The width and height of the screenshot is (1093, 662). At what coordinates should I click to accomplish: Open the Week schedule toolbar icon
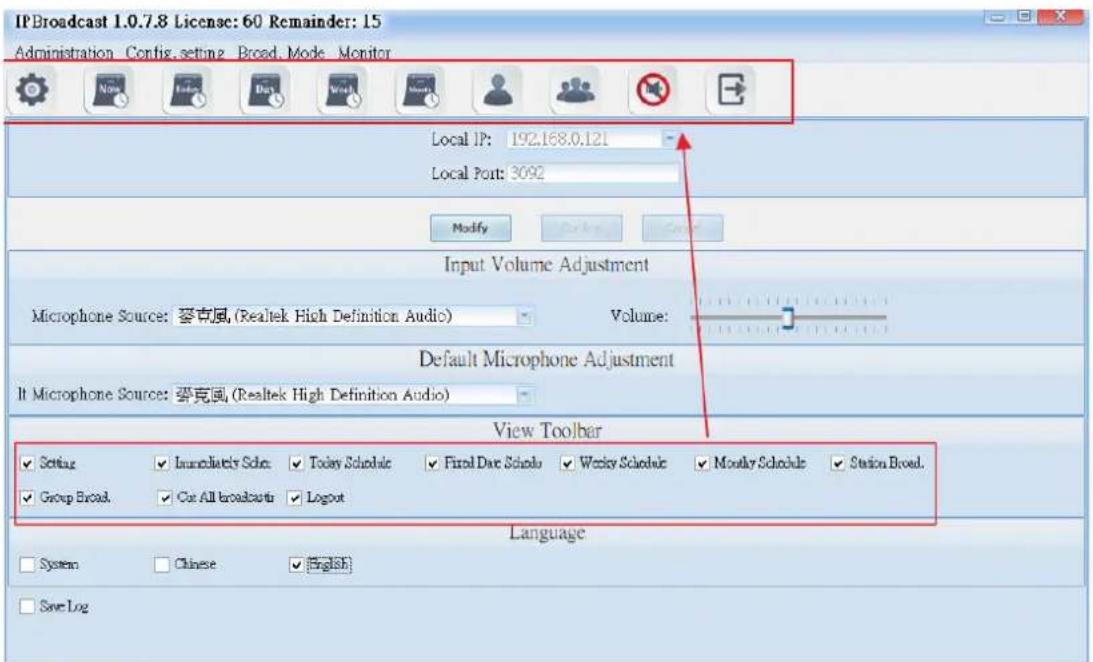(343, 90)
